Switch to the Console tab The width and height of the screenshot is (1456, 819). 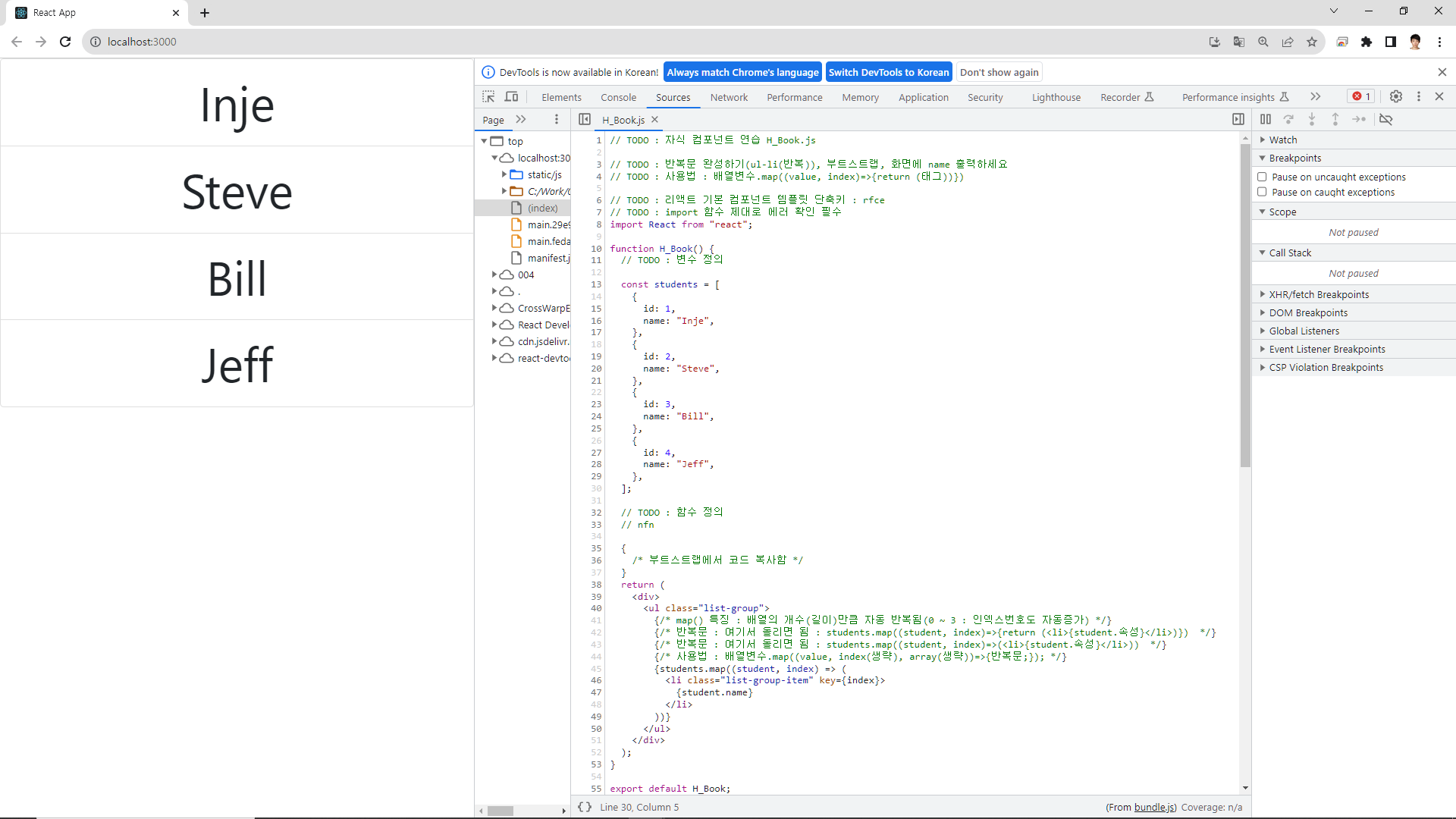click(618, 97)
